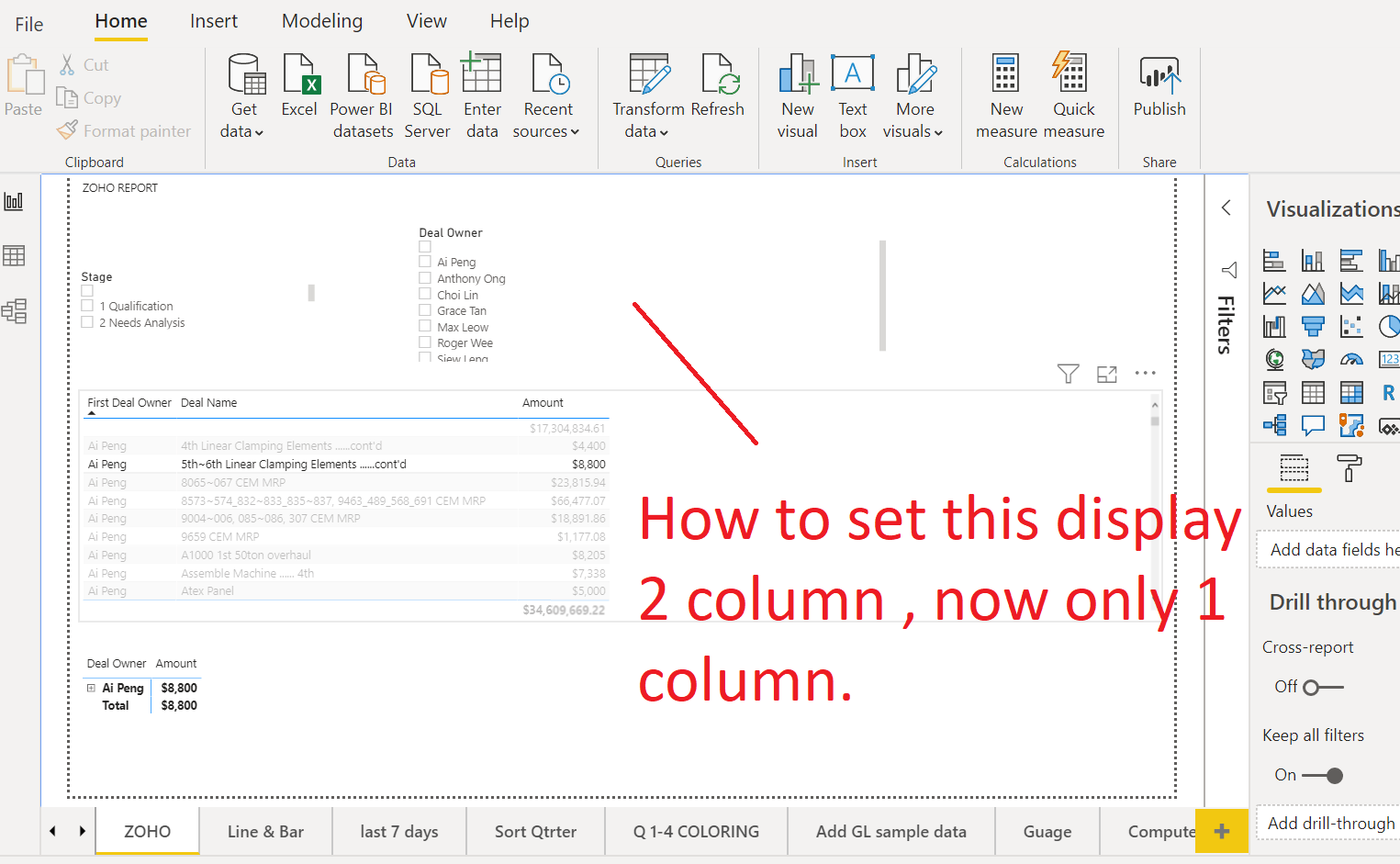Connect to SQL Server
This screenshot has height=864, width=1400.
[428, 96]
